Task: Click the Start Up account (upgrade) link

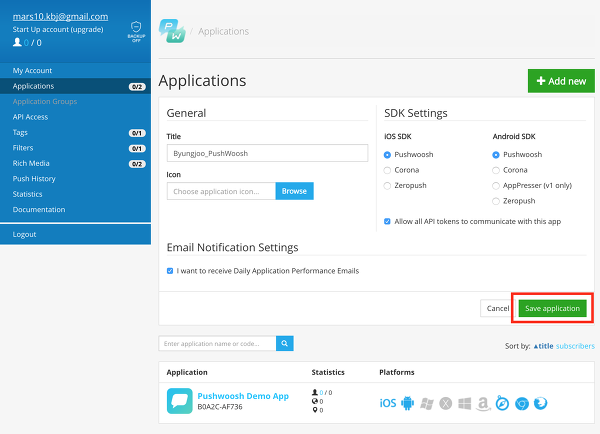Action: (x=58, y=29)
